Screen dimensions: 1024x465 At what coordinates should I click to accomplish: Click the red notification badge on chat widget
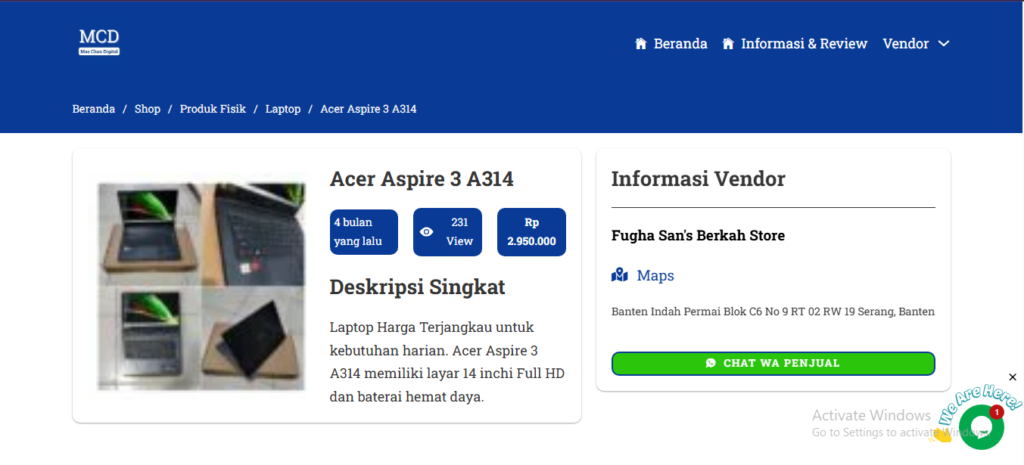pos(997,412)
